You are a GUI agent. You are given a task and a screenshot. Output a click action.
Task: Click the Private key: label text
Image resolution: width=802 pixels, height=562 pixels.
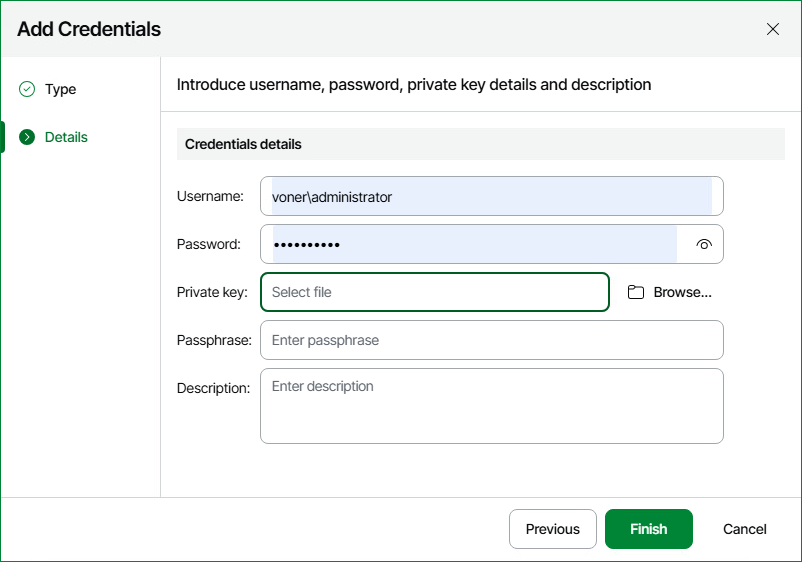pos(212,292)
